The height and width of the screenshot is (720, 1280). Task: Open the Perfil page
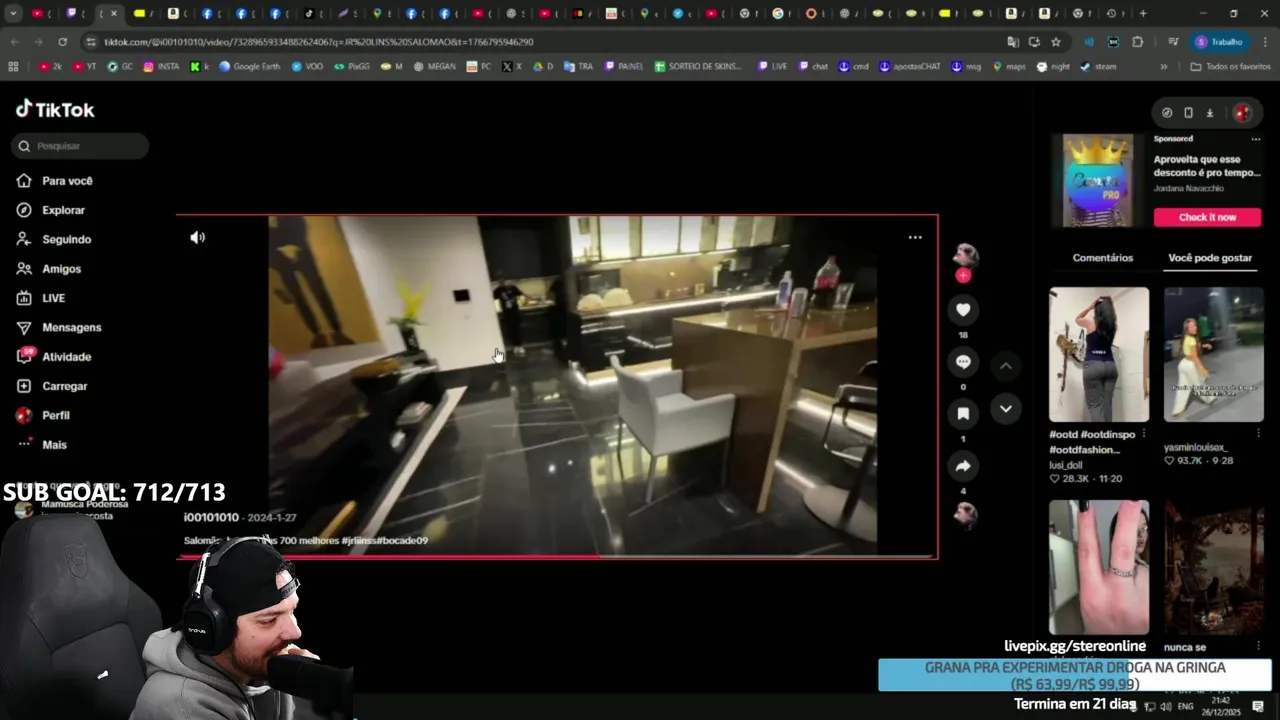pyautogui.click(x=56, y=415)
